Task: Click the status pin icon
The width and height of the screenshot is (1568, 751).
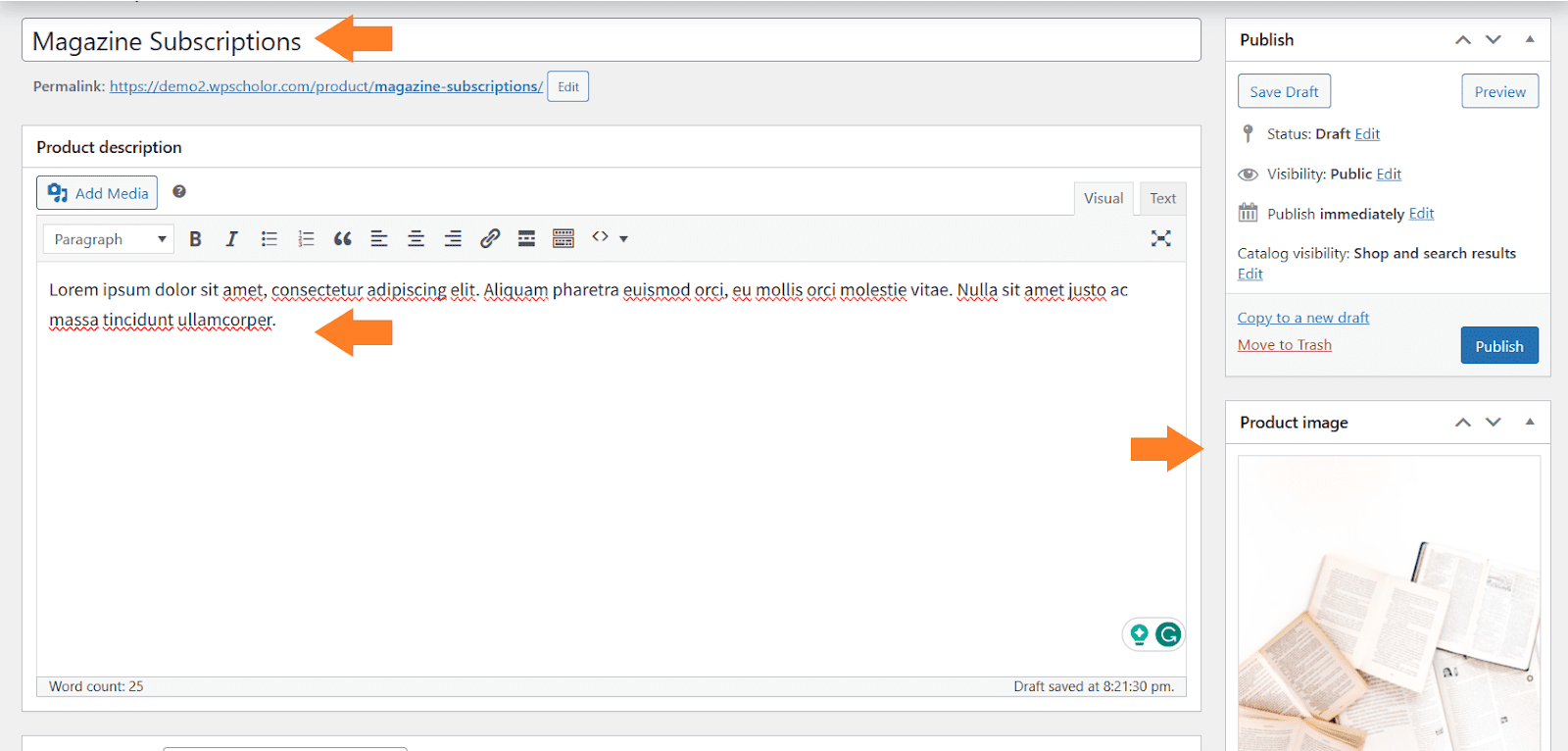Action: click(x=1248, y=133)
